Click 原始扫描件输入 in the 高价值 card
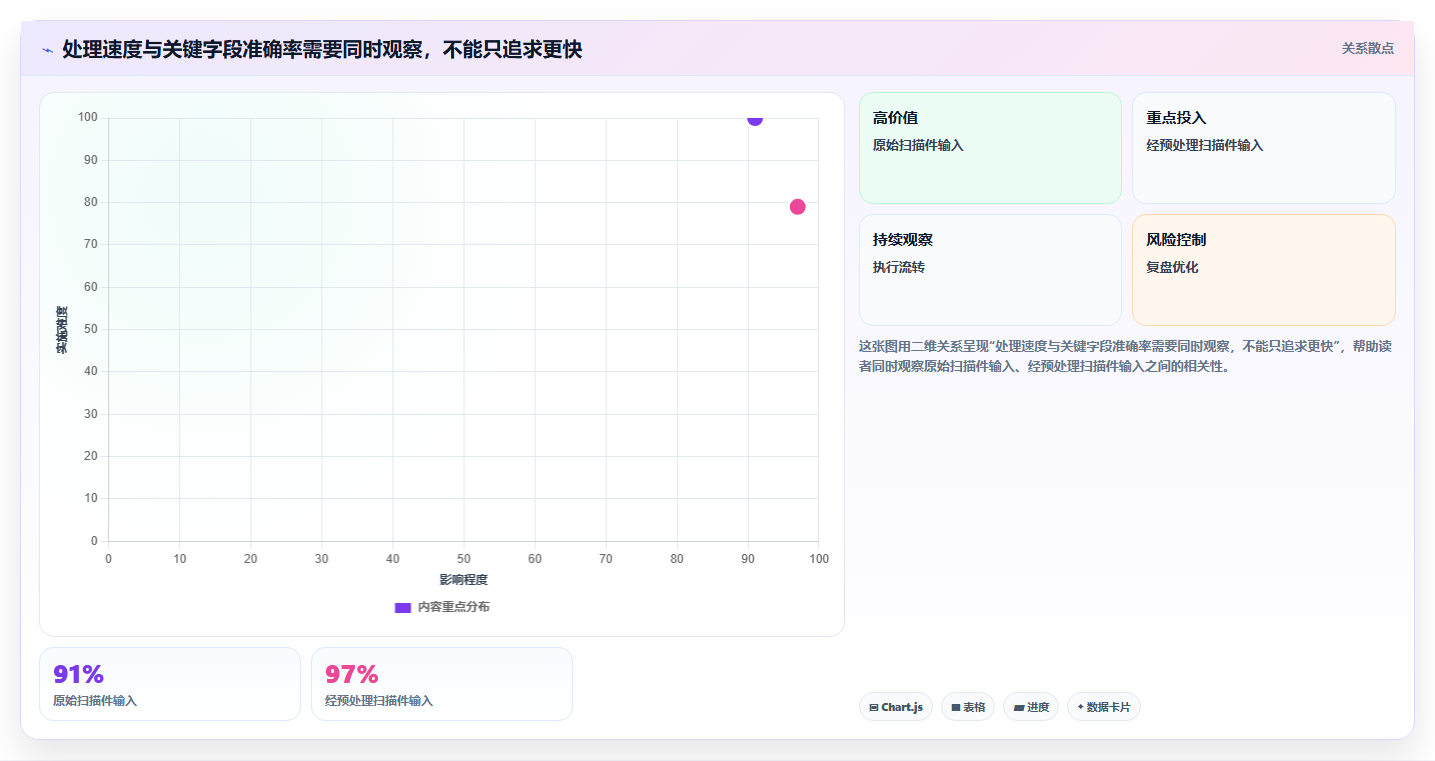The width and height of the screenshot is (1435, 761). pos(918,145)
